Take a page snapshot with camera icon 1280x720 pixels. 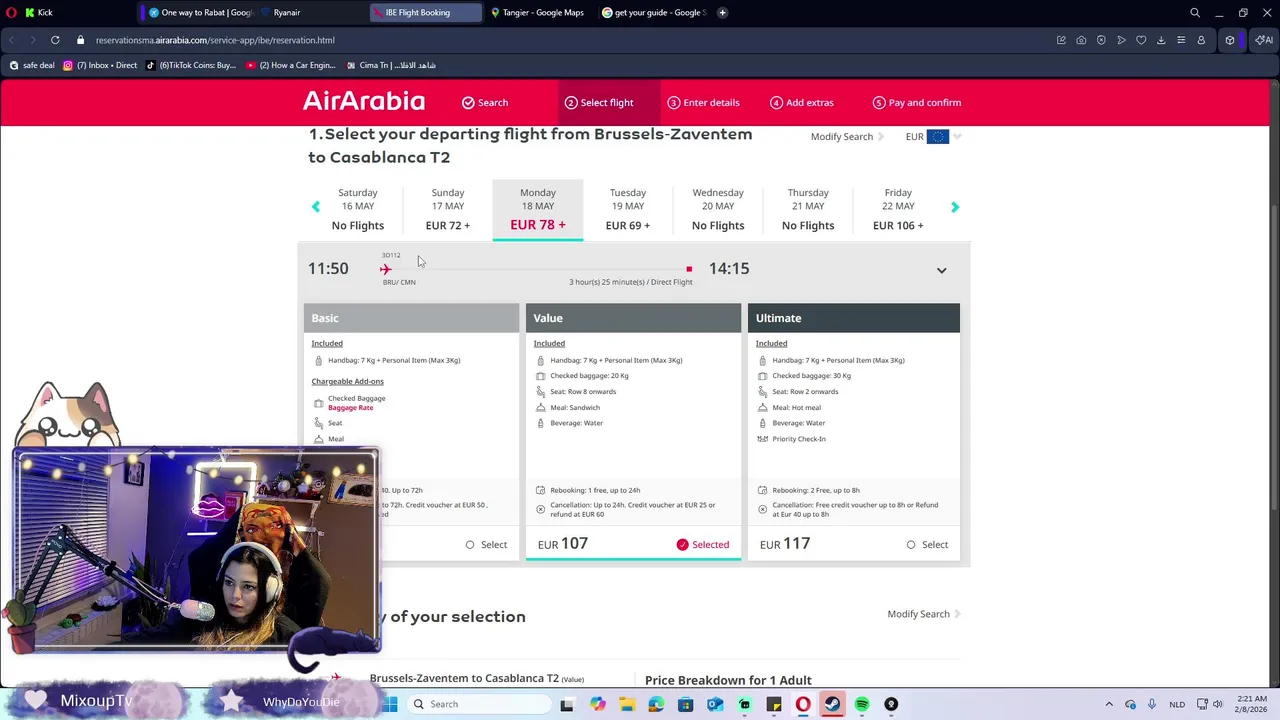[1081, 40]
